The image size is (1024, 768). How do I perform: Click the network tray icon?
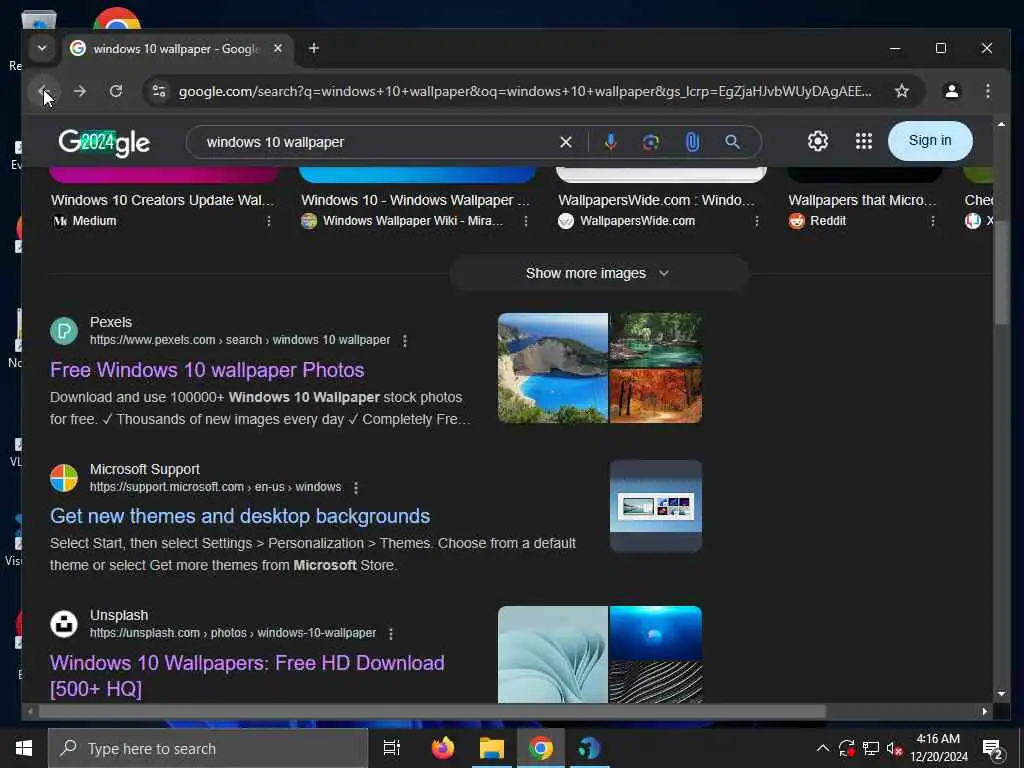tap(870, 748)
